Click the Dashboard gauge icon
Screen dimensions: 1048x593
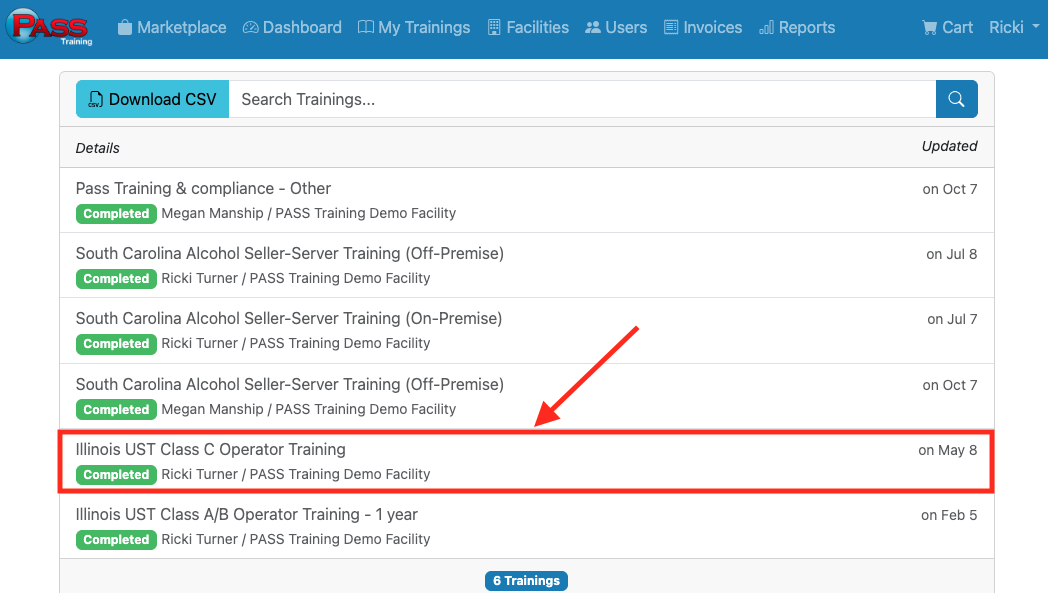click(x=251, y=27)
